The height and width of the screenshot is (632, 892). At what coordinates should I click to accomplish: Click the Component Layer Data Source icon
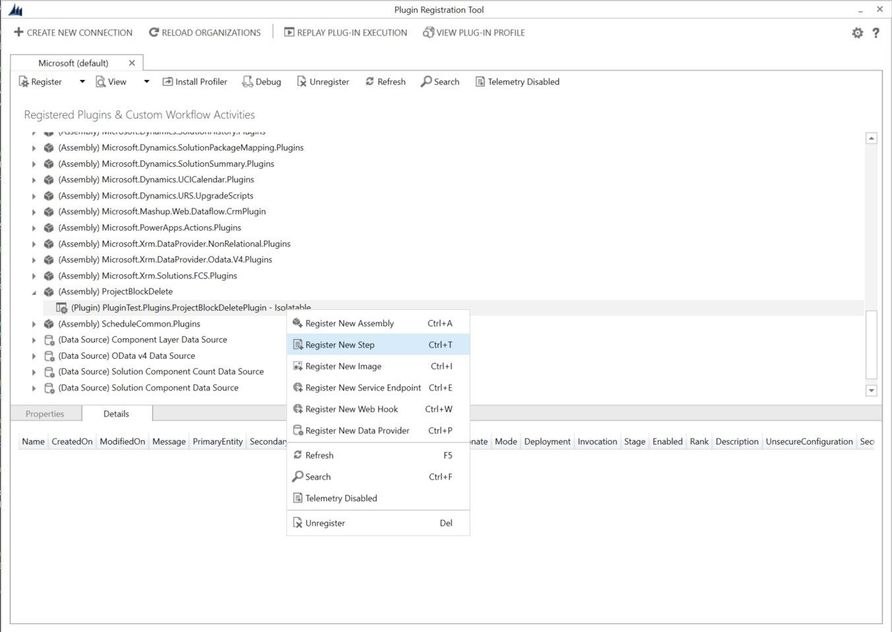[49, 340]
